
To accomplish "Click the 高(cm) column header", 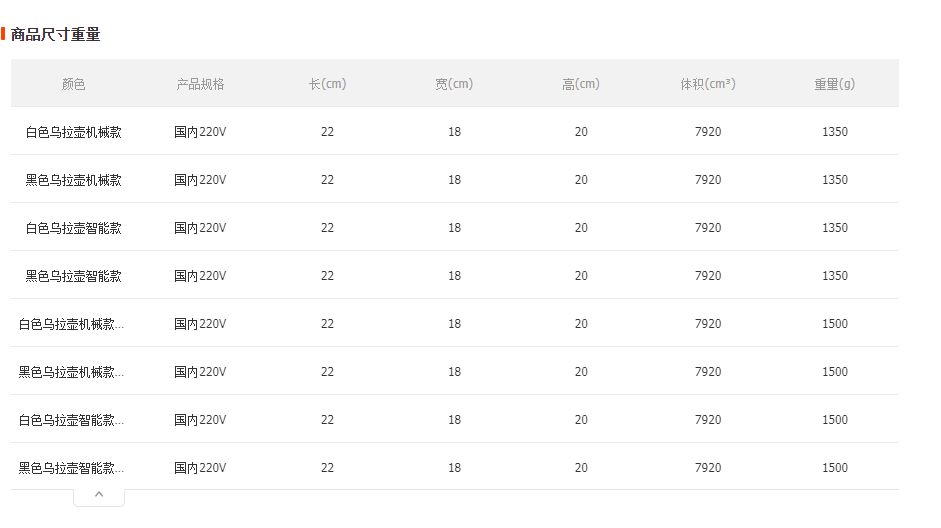I will pyautogui.click(x=581, y=84).
